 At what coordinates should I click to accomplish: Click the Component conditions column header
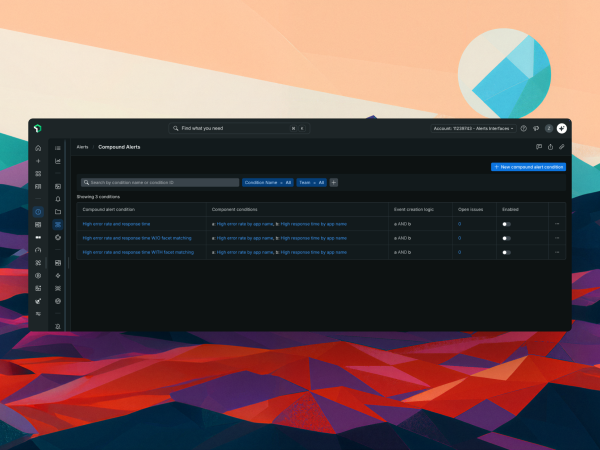coord(234,210)
